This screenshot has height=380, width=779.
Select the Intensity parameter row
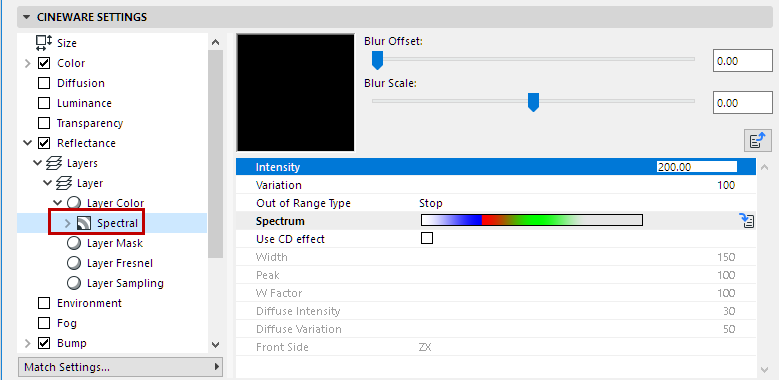pyautogui.click(x=496, y=167)
